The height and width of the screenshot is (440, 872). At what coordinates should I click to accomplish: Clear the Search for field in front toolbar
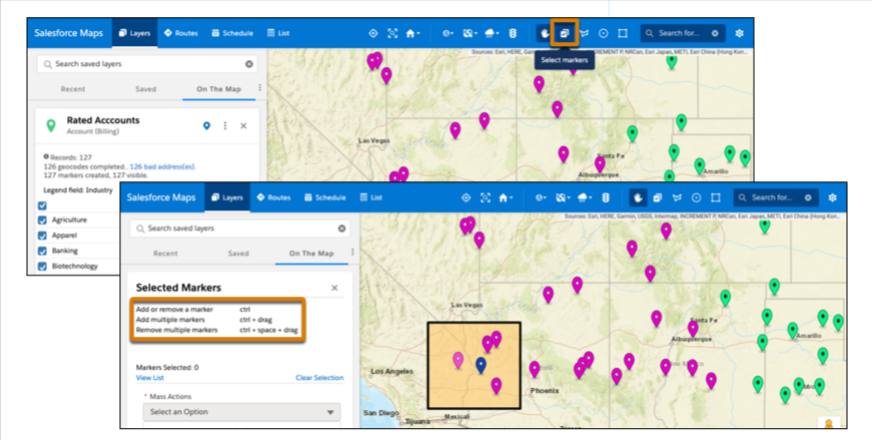808,197
